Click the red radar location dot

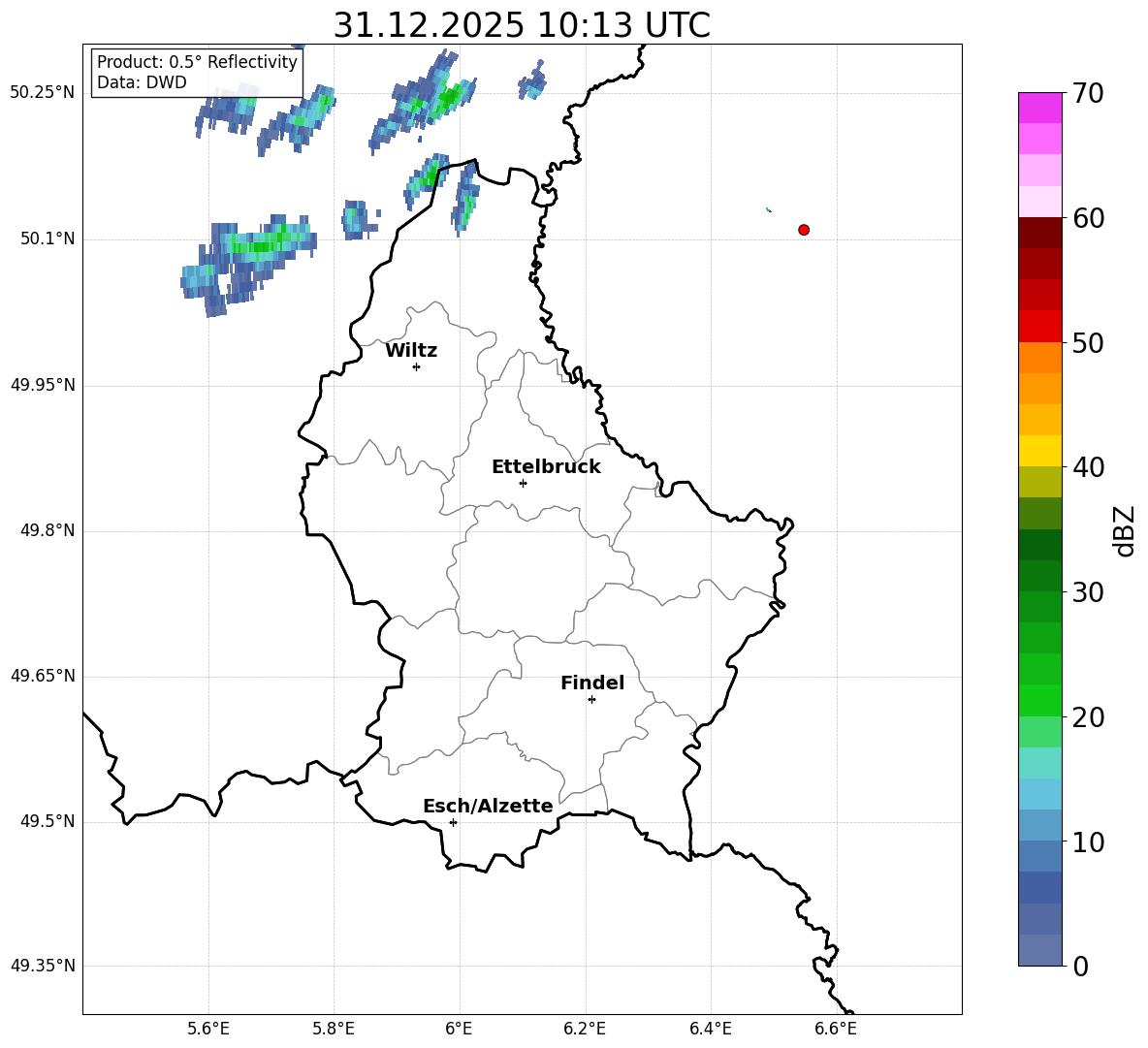[x=804, y=230]
